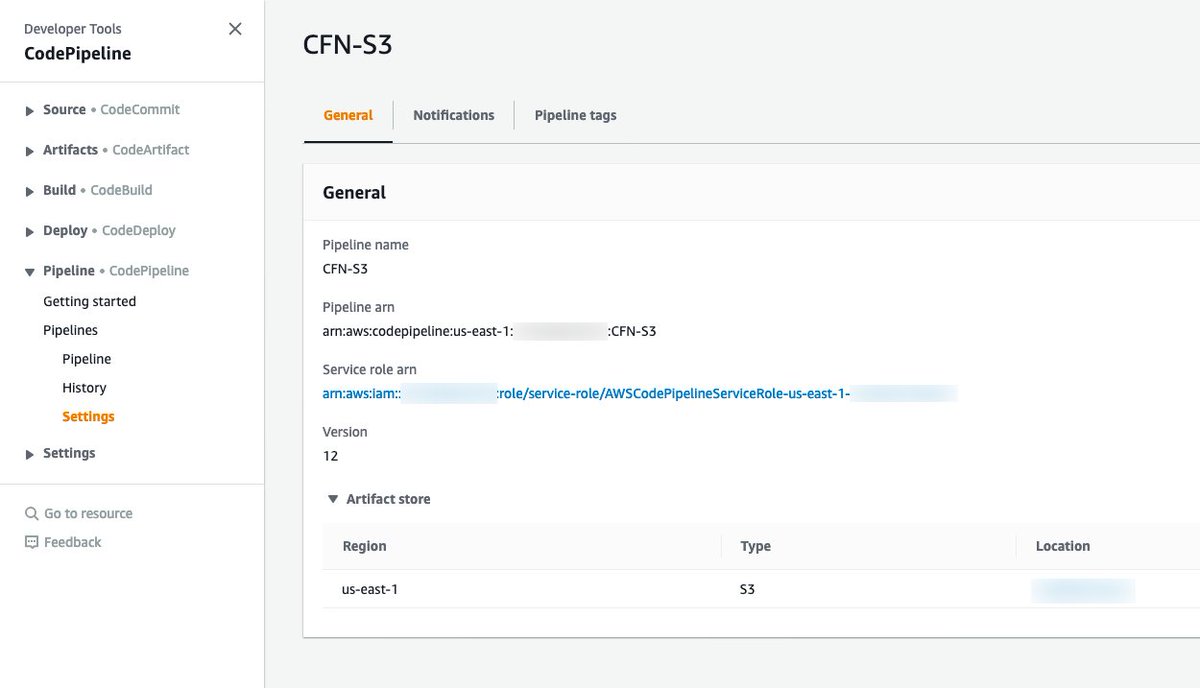The image size is (1200, 688).
Task: Select the orange Settings sub-item
Action: coord(88,417)
